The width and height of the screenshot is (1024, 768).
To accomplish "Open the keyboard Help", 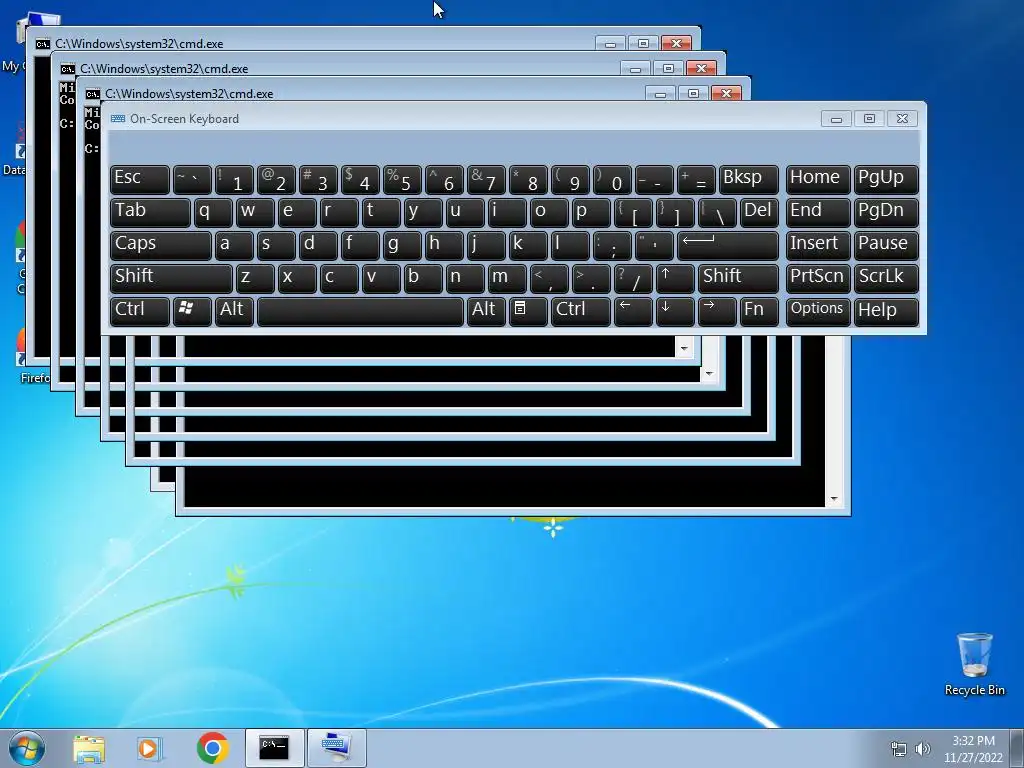I will (886, 311).
